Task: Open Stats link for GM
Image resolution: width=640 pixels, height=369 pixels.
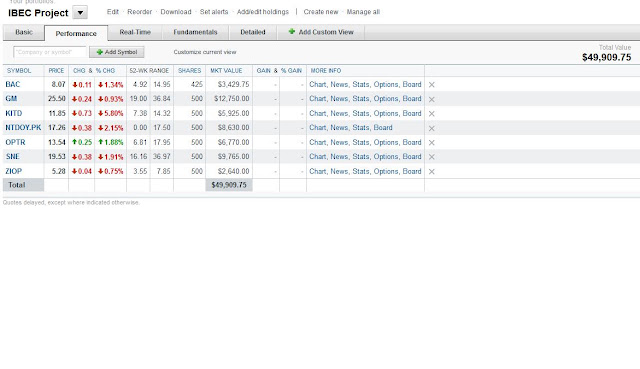Action: pyautogui.click(x=361, y=99)
